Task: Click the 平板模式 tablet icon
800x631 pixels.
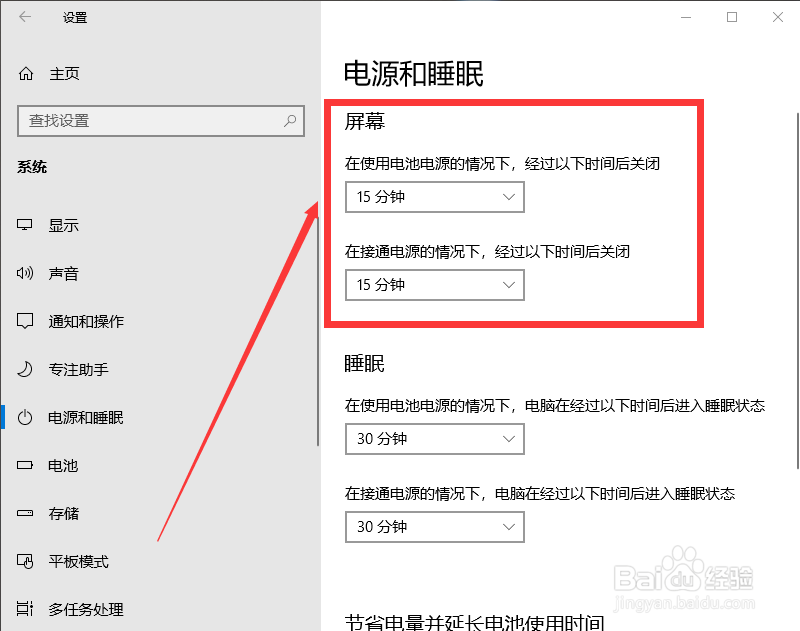Action: click(24, 561)
